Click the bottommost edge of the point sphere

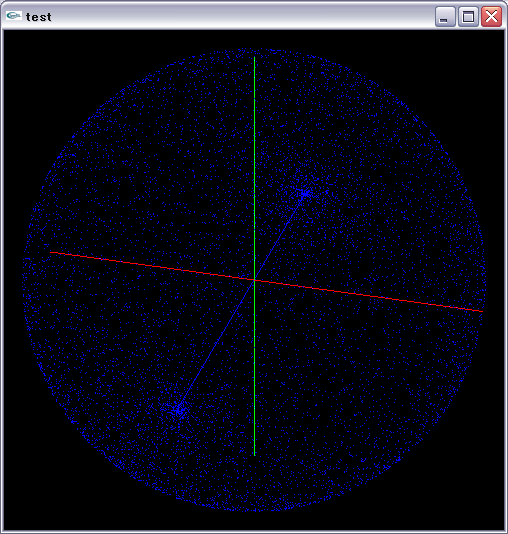click(x=254, y=510)
